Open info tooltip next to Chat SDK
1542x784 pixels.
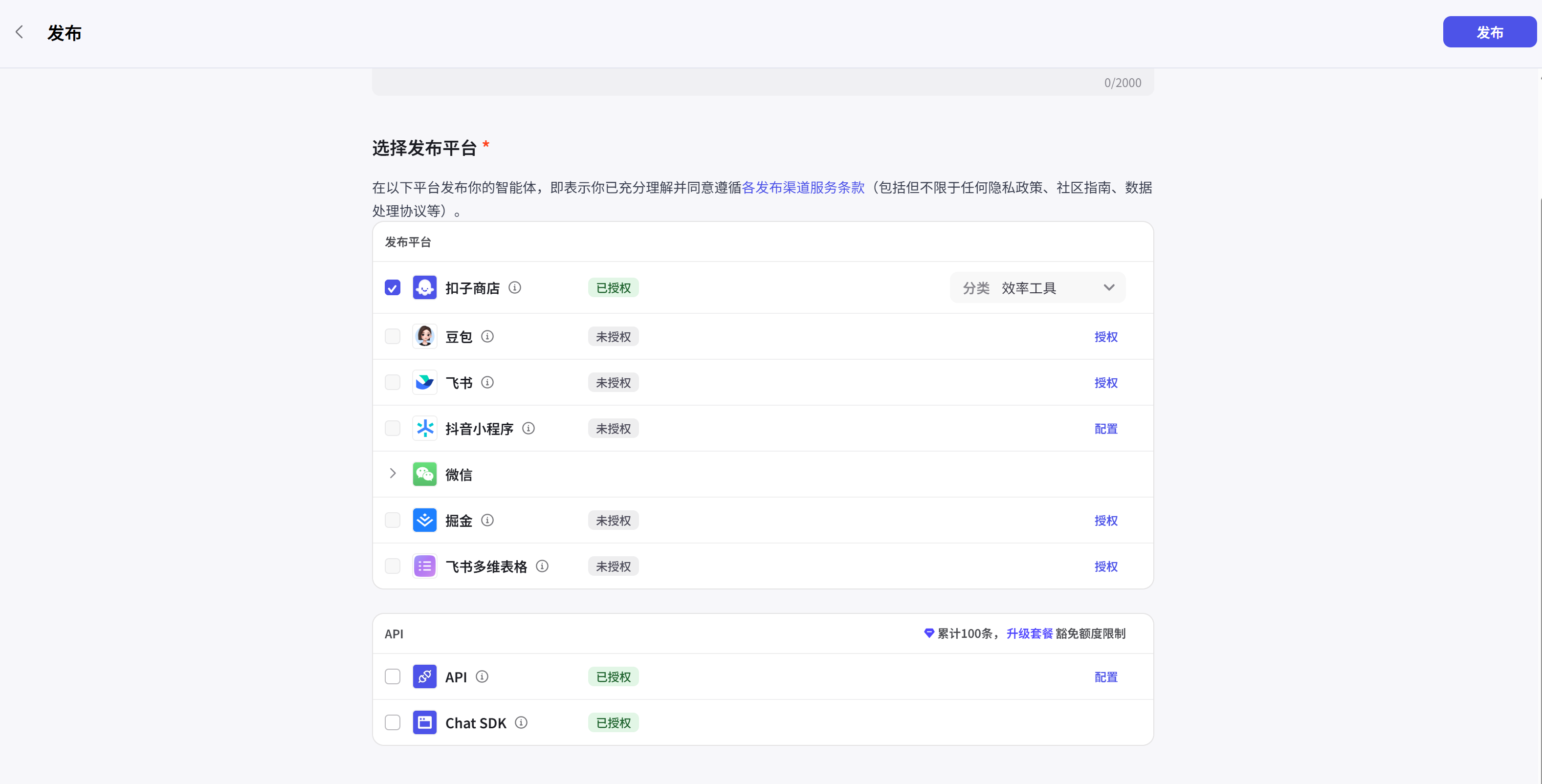521,723
